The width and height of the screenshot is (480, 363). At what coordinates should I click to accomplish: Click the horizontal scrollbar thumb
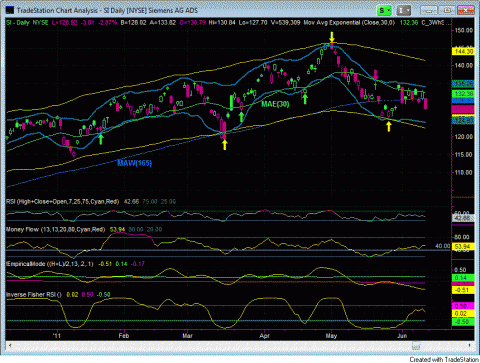[416, 345]
